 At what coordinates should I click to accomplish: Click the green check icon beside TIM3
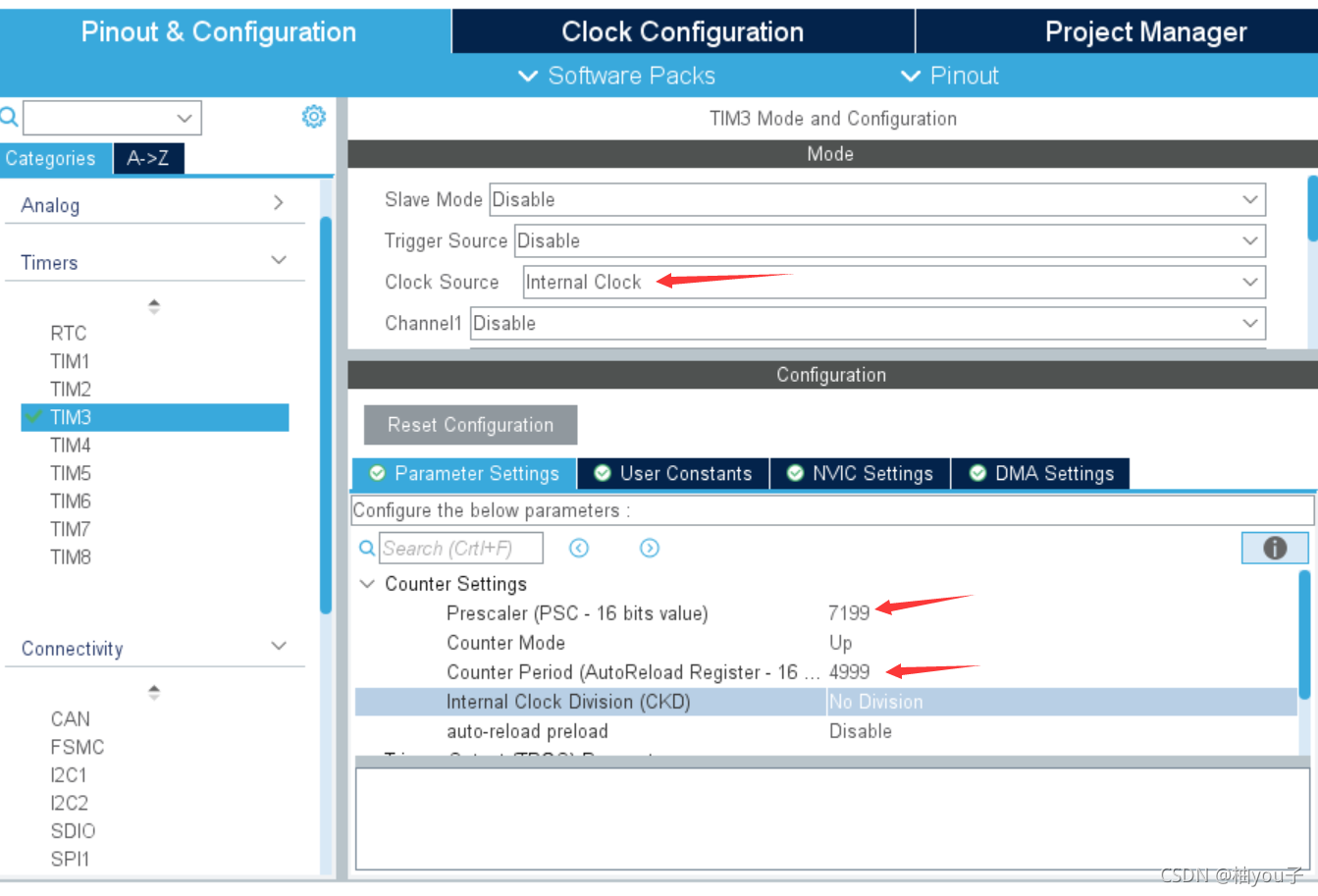click(x=34, y=417)
